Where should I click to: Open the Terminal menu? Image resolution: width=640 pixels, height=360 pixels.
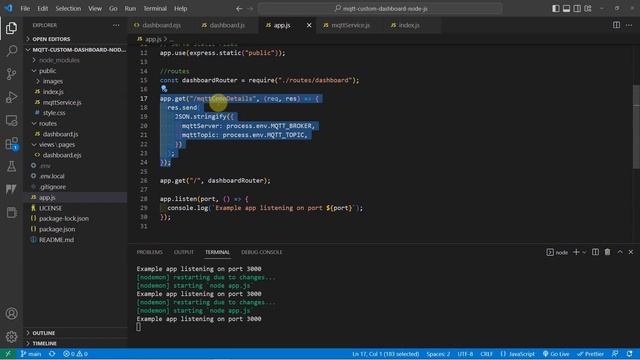pos(155,8)
